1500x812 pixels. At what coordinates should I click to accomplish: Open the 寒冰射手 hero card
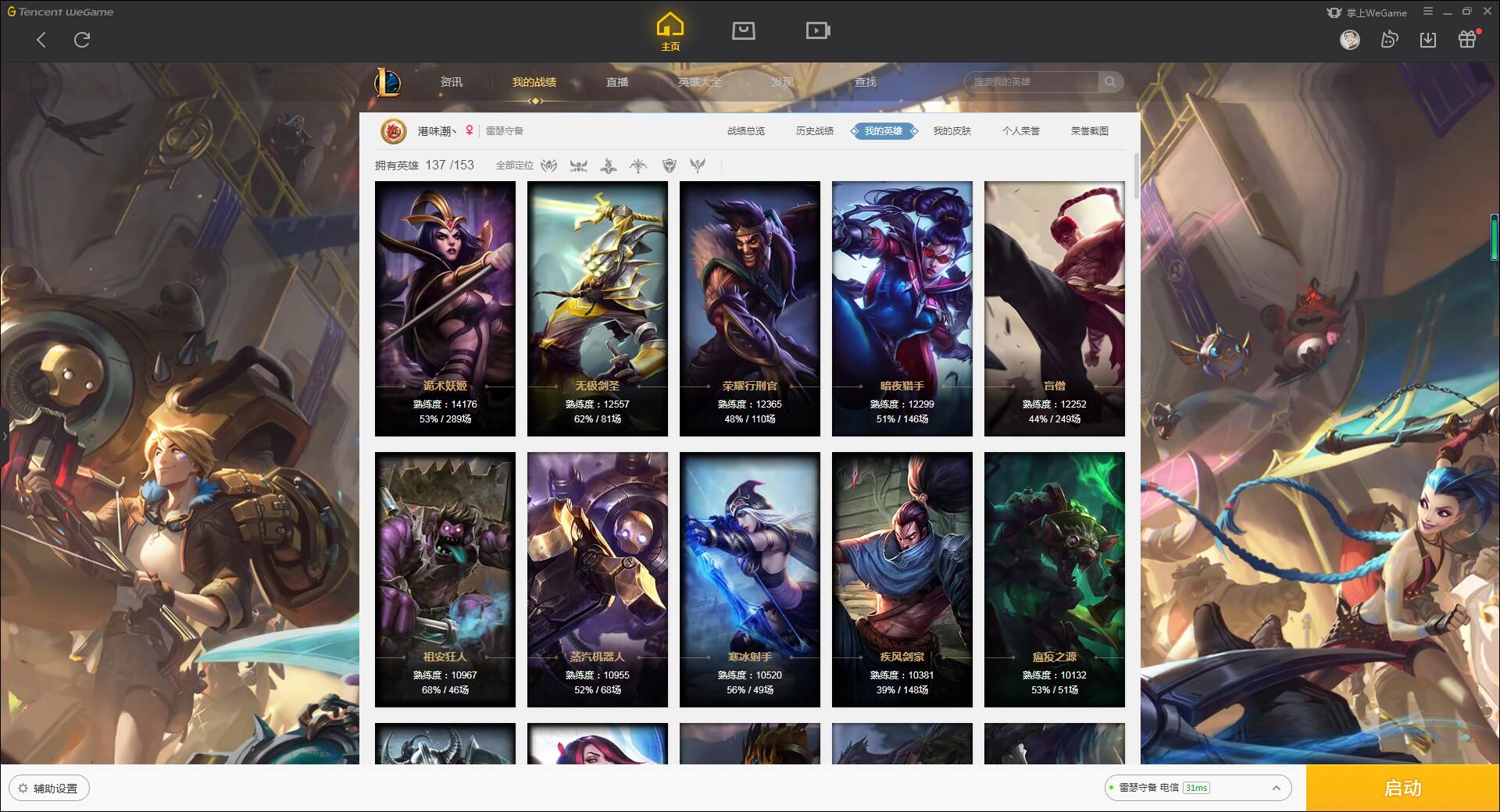[x=750, y=579]
